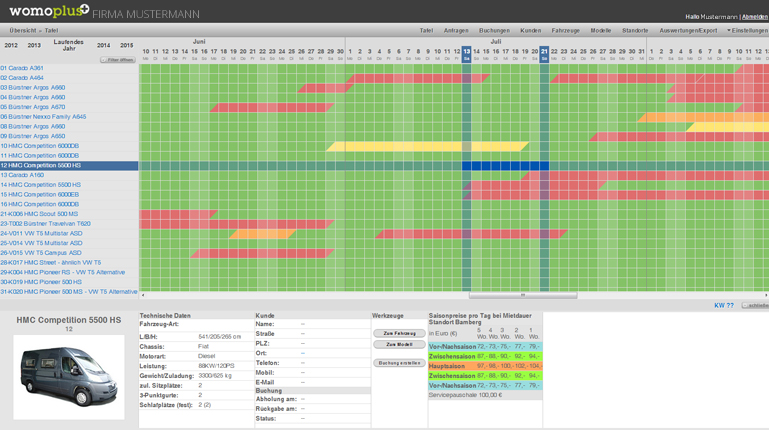The height and width of the screenshot is (430, 769).
Task: Open the Einstellungen dropdown menu
Action: pos(747,30)
